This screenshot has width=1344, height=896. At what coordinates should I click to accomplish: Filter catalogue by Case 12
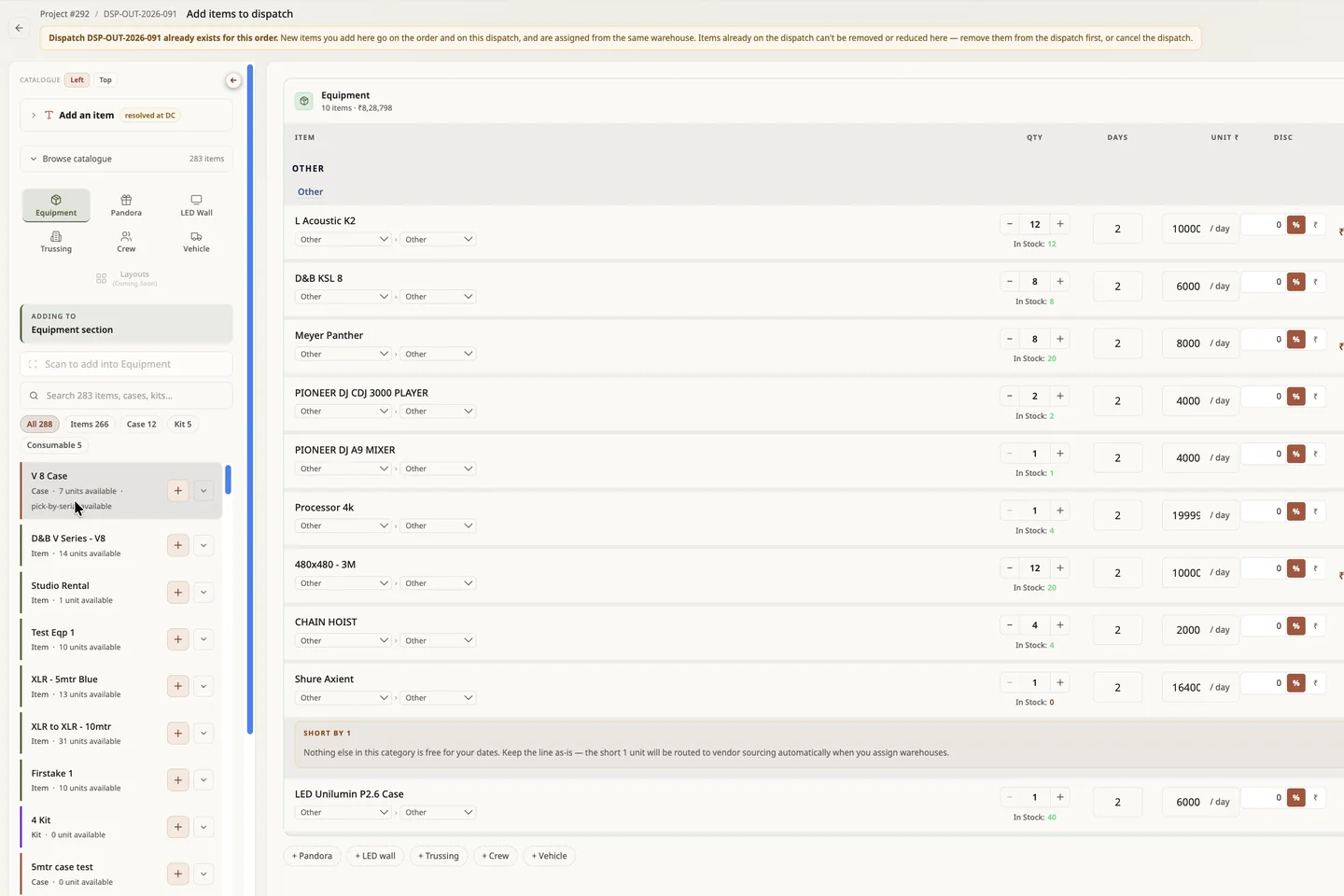click(142, 424)
